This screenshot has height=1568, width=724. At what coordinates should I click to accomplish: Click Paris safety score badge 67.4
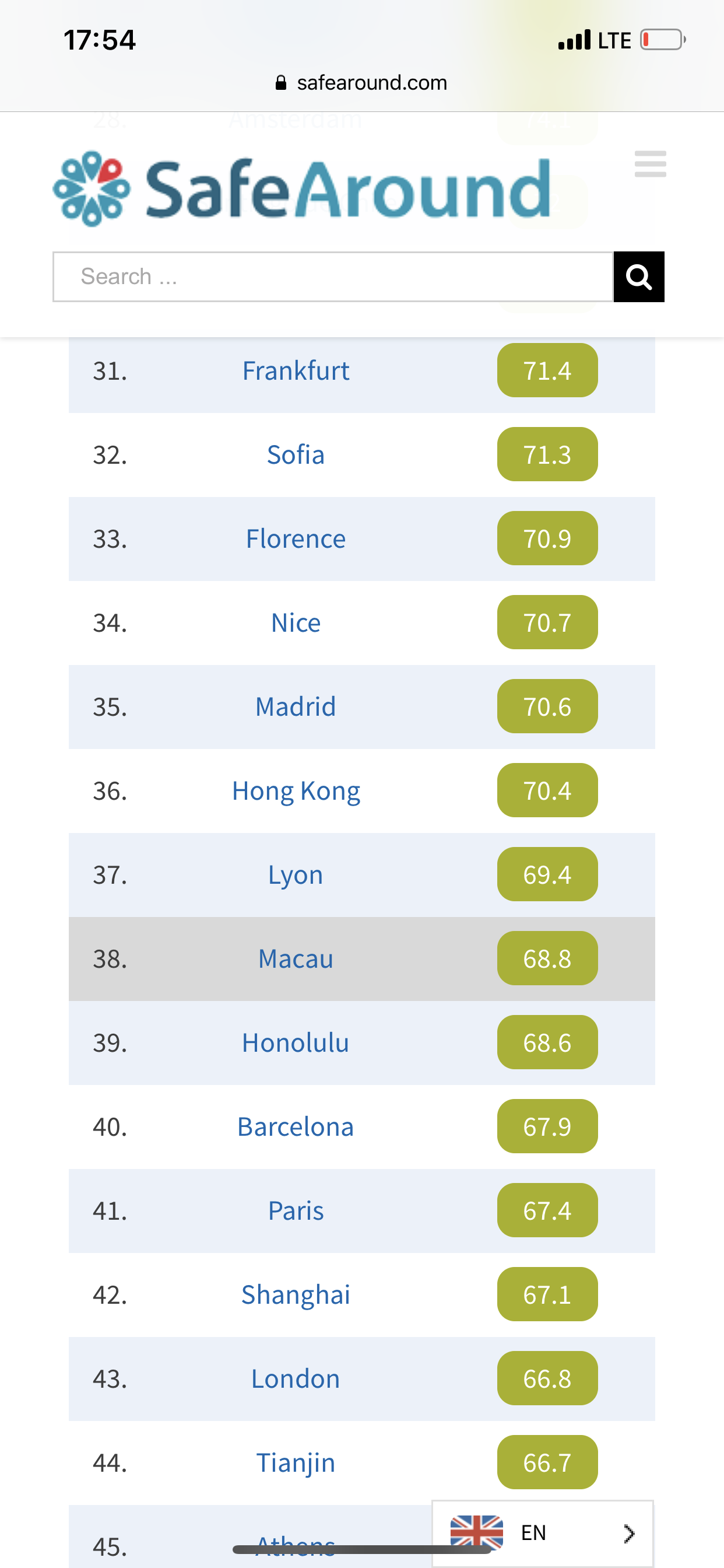point(547,1210)
